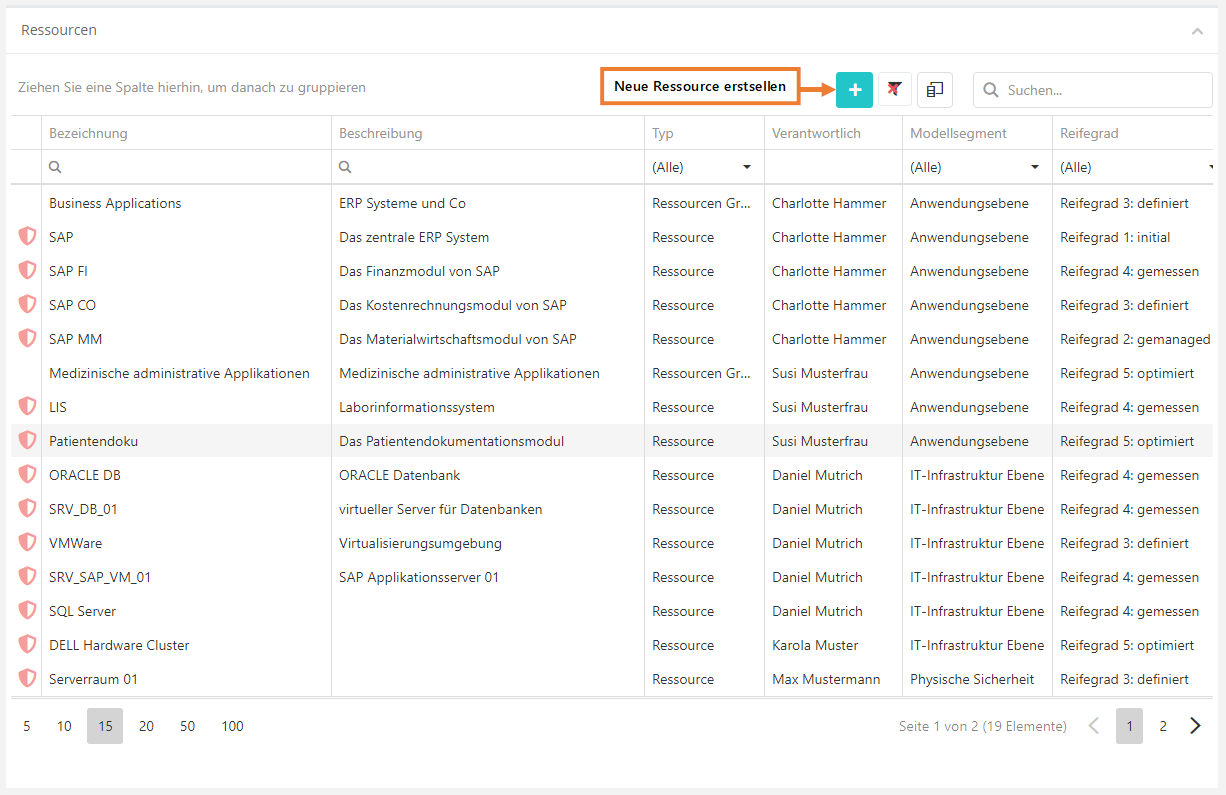Click the shield icon for ORACLE DB
This screenshot has width=1226, height=795.
(x=27, y=475)
